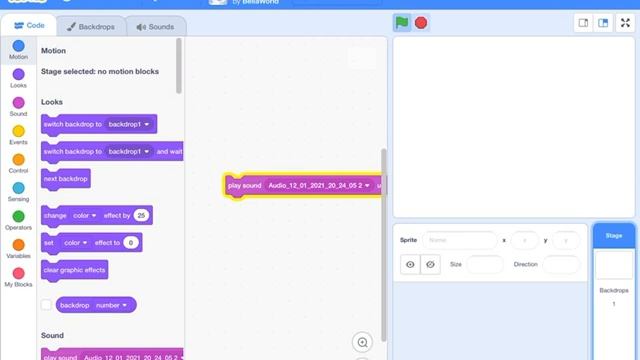Switch to small stage layout
The width and height of the screenshot is (640, 360).
(x=583, y=23)
